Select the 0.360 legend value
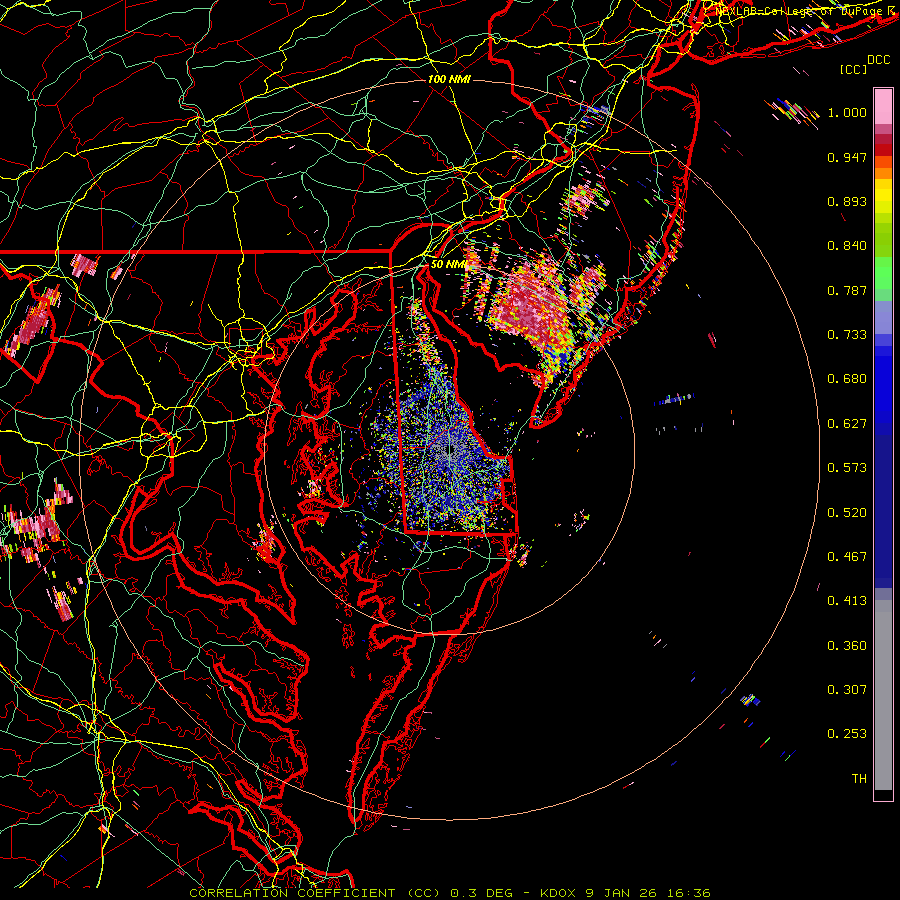The width and height of the screenshot is (900, 900). [x=847, y=646]
